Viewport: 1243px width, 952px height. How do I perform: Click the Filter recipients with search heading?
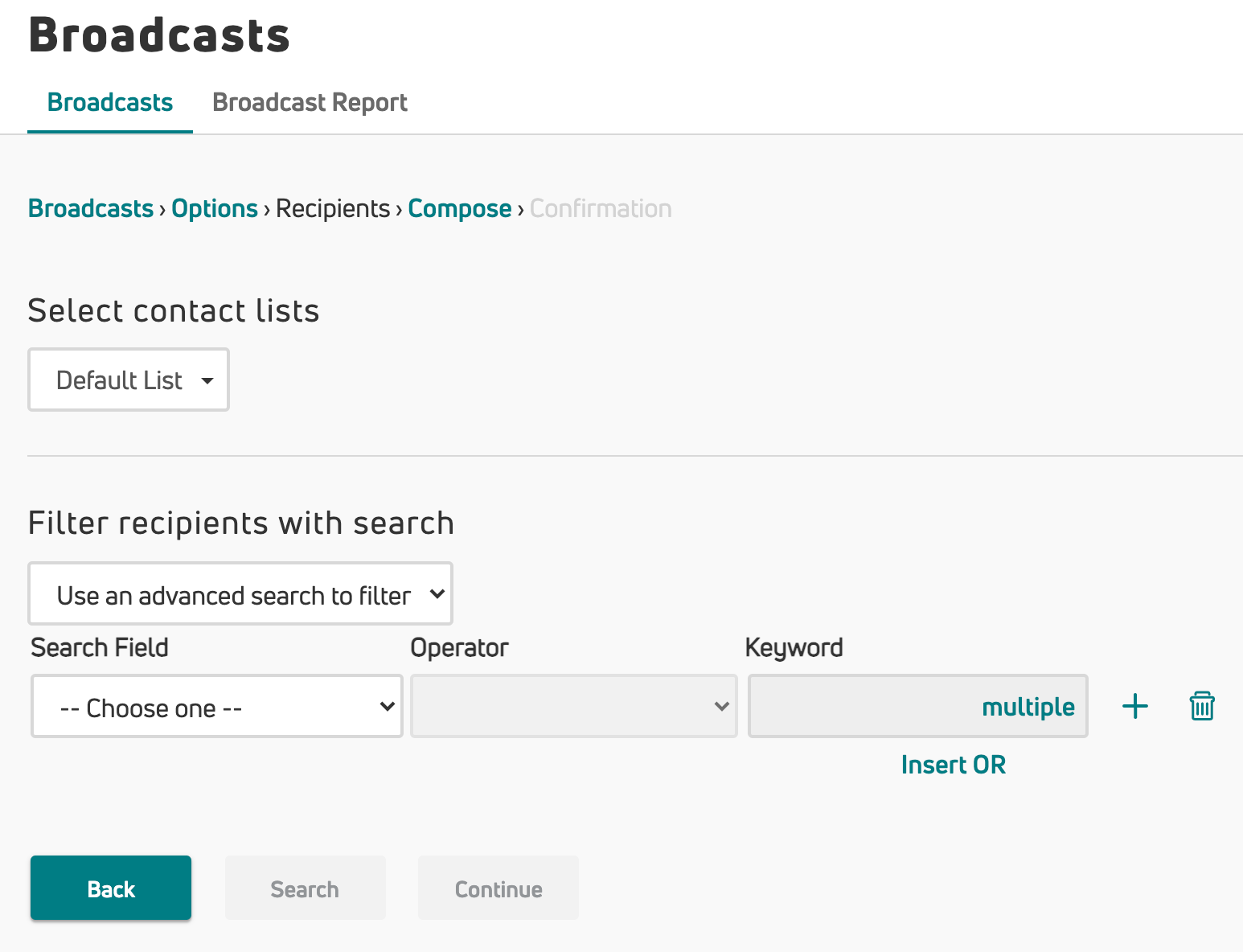[241, 523]
